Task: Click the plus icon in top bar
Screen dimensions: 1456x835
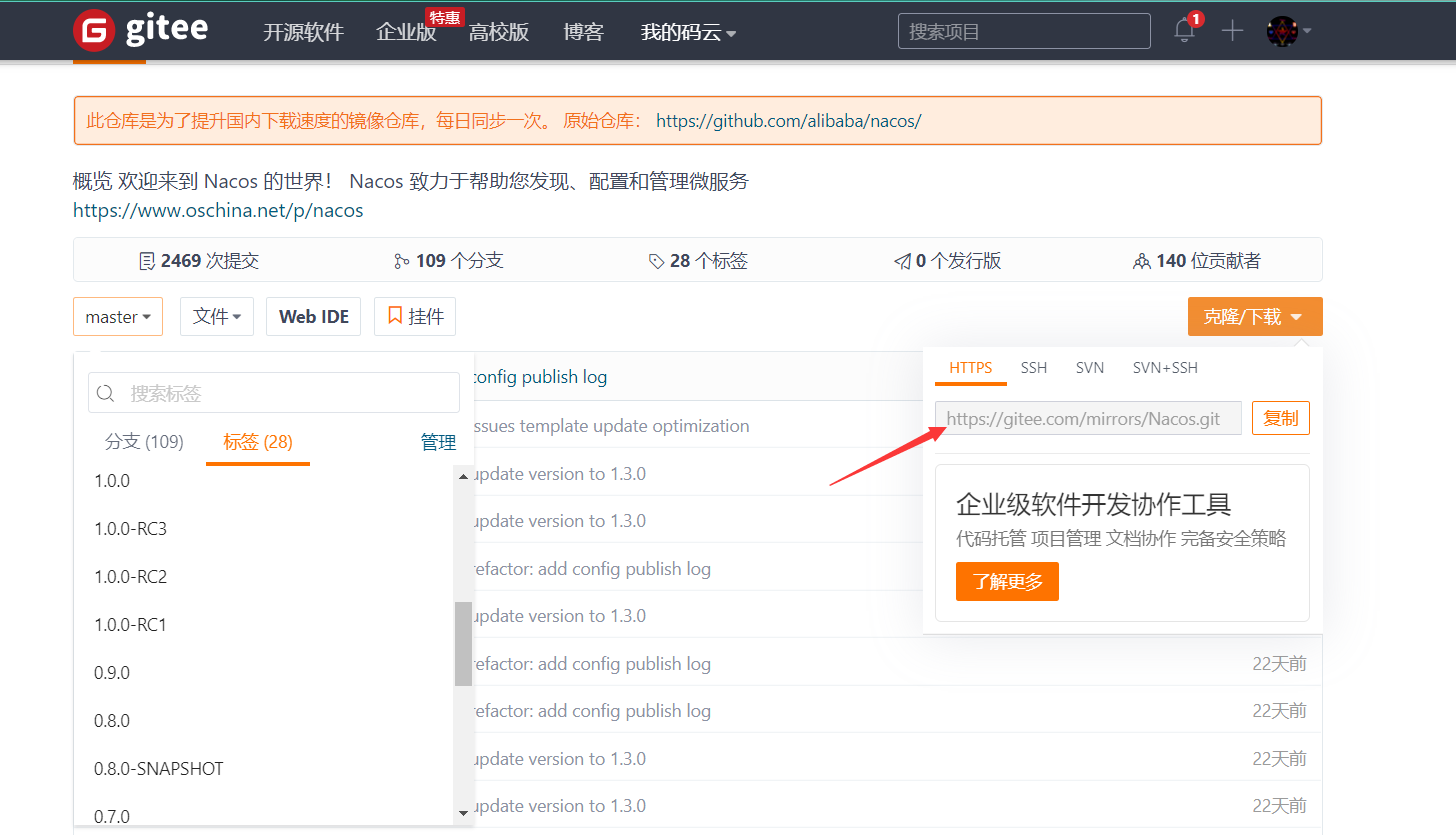Action: click(x=1232, y=31)
